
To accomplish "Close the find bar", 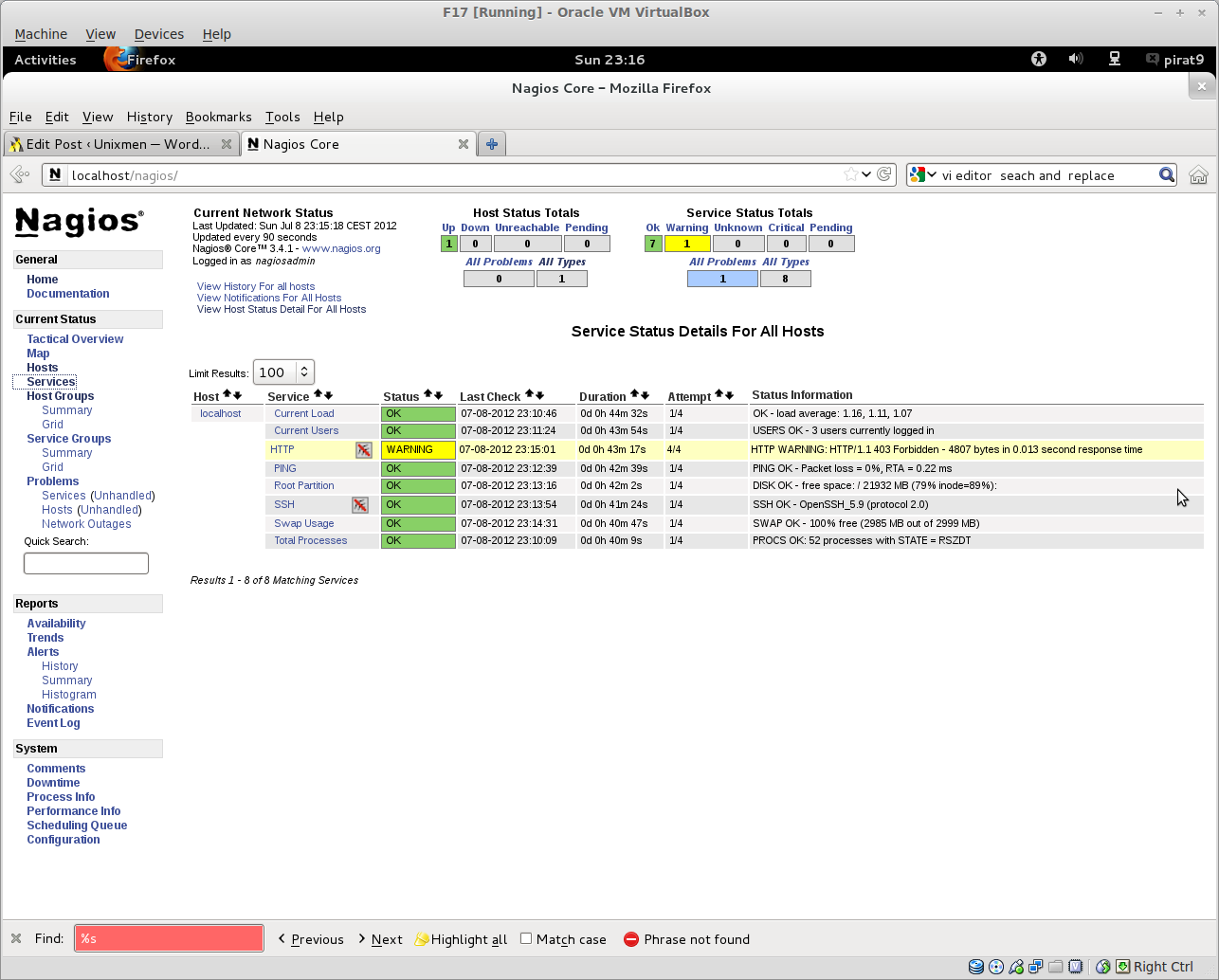I will pyautogui.click(x=16, y=938).
